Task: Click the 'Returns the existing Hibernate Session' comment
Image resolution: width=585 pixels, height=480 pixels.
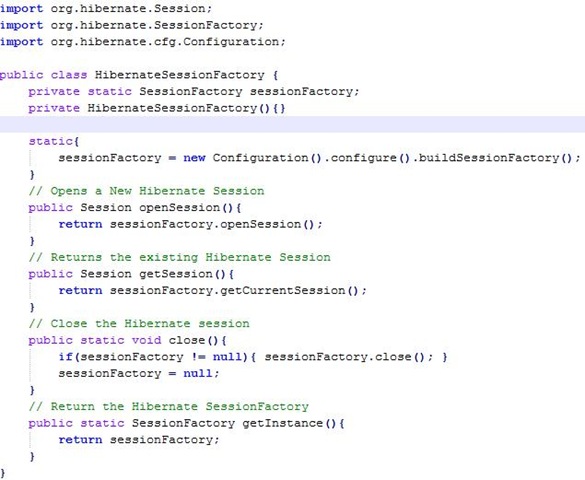Action: pos(180,257)
